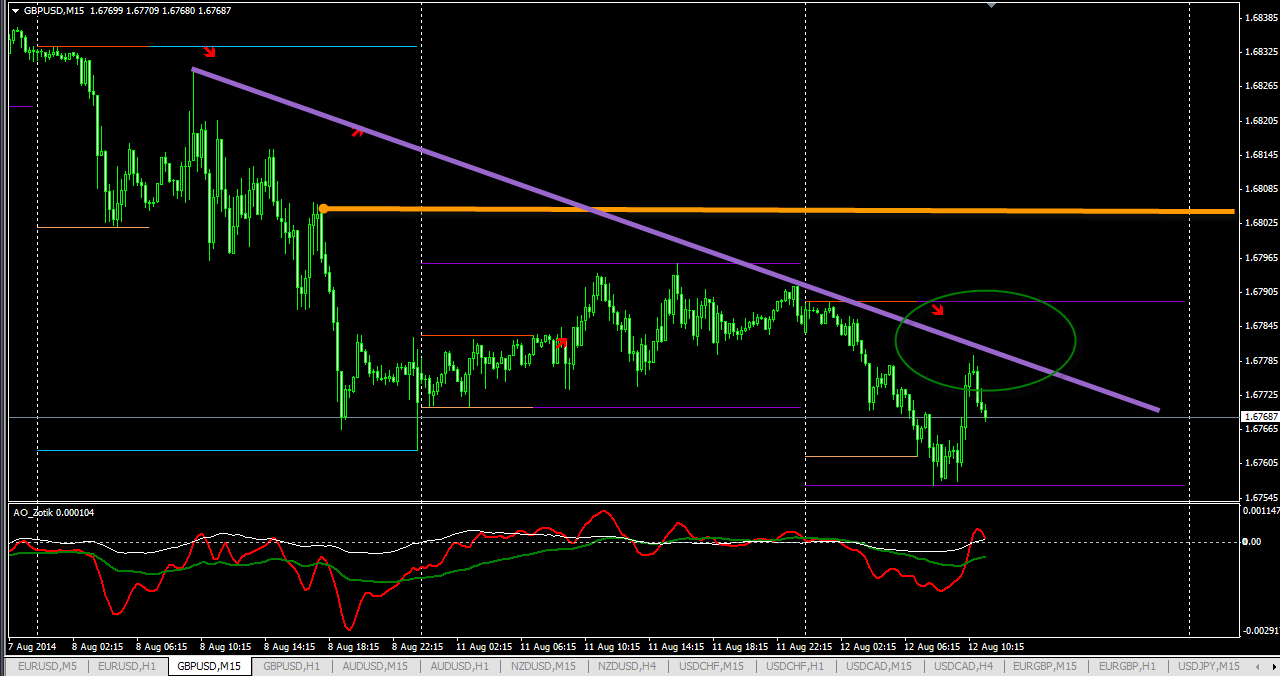Screen dimensions: 1280x676
Task: Open the GBPUSD,H1 chart tab
Action: [x=291, y=666]
